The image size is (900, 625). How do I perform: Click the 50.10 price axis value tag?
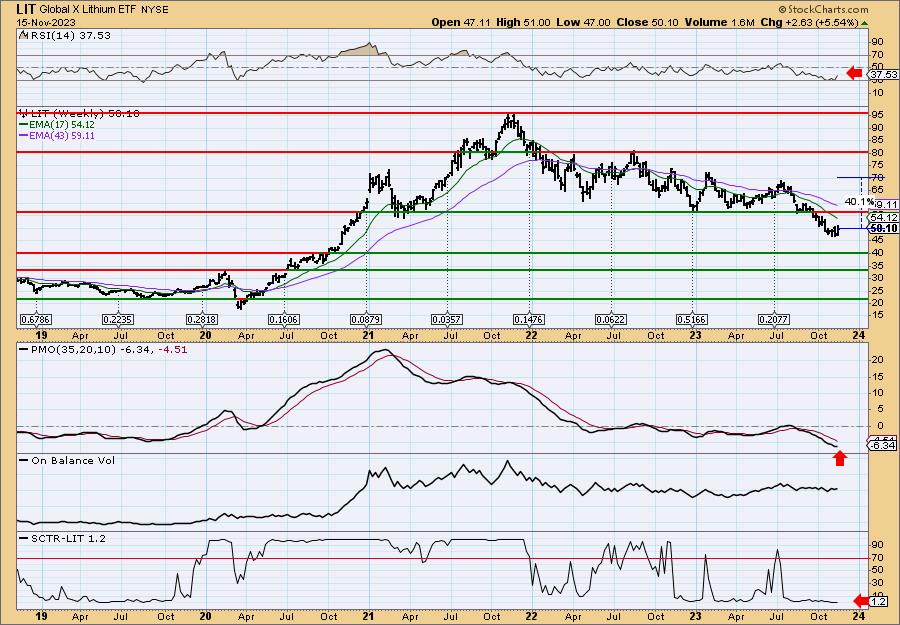point(883,228)
